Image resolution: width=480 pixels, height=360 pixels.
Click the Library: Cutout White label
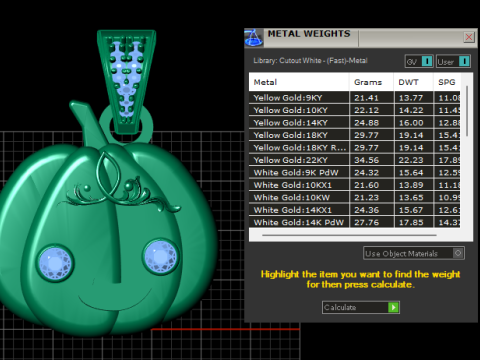pos(310,61)
